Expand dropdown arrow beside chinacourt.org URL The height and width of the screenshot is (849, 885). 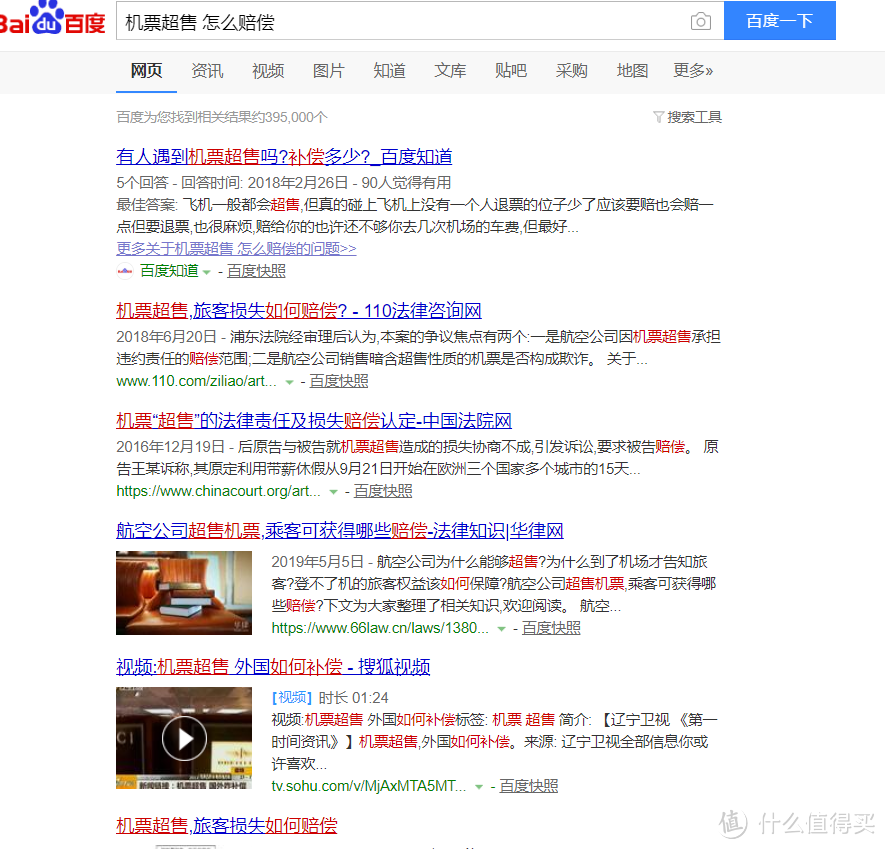coord(334,493)
